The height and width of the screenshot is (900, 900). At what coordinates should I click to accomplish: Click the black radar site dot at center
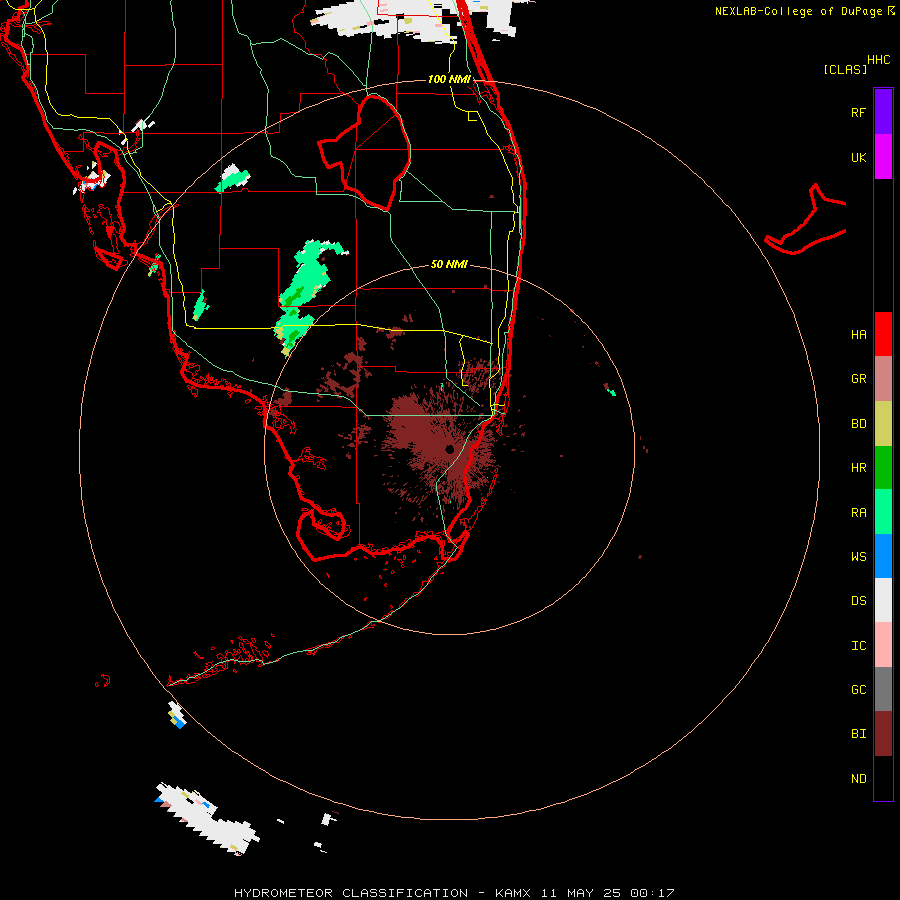click(449, 449)
